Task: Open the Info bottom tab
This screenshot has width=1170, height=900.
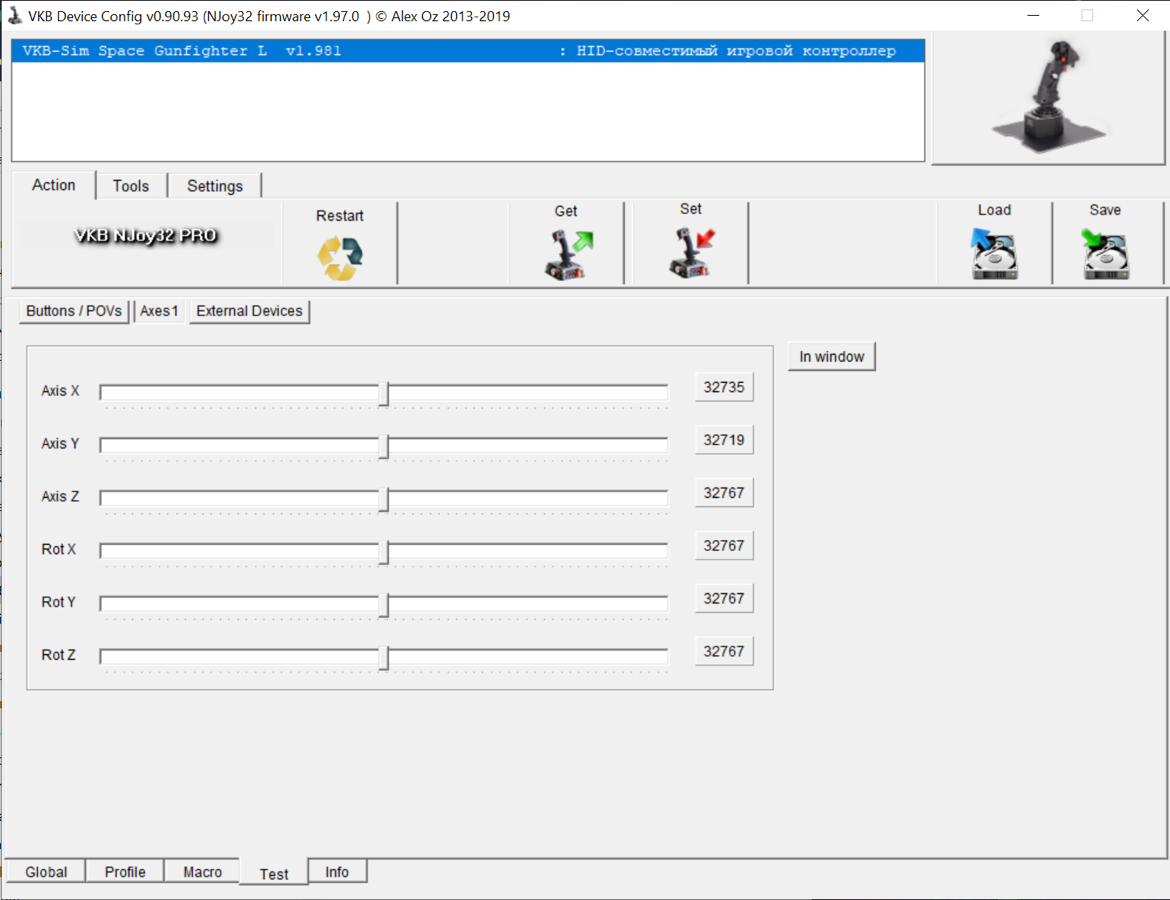Action: click(x=337, y=872)
